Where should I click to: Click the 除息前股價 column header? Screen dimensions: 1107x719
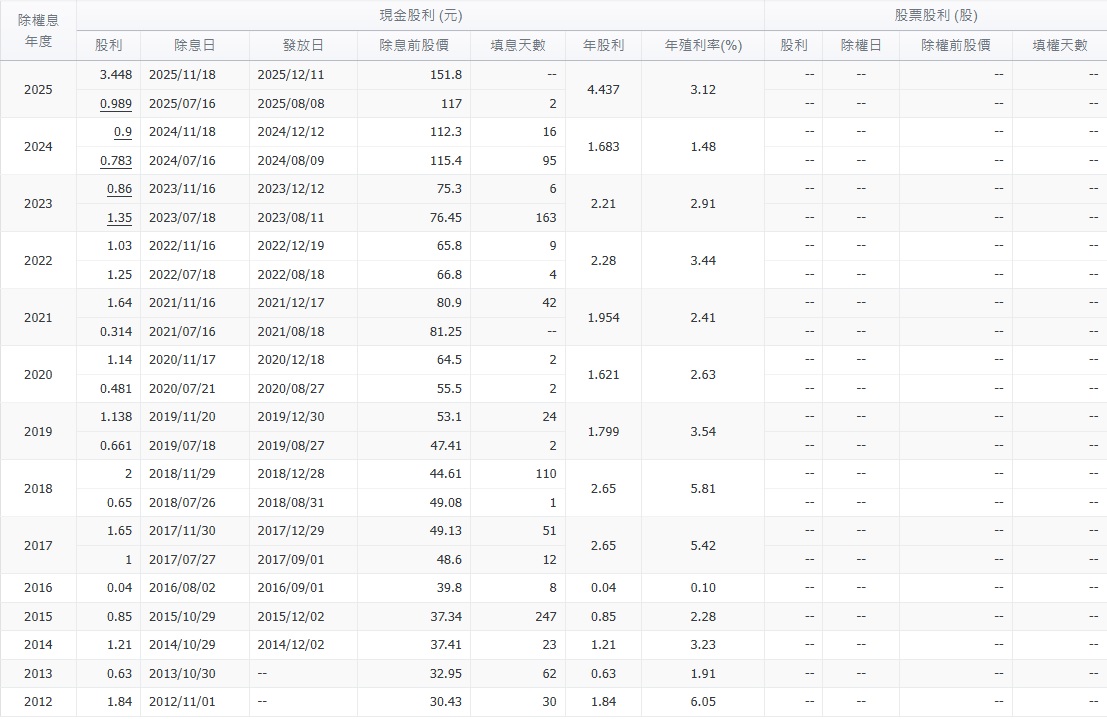click(413, 45)
